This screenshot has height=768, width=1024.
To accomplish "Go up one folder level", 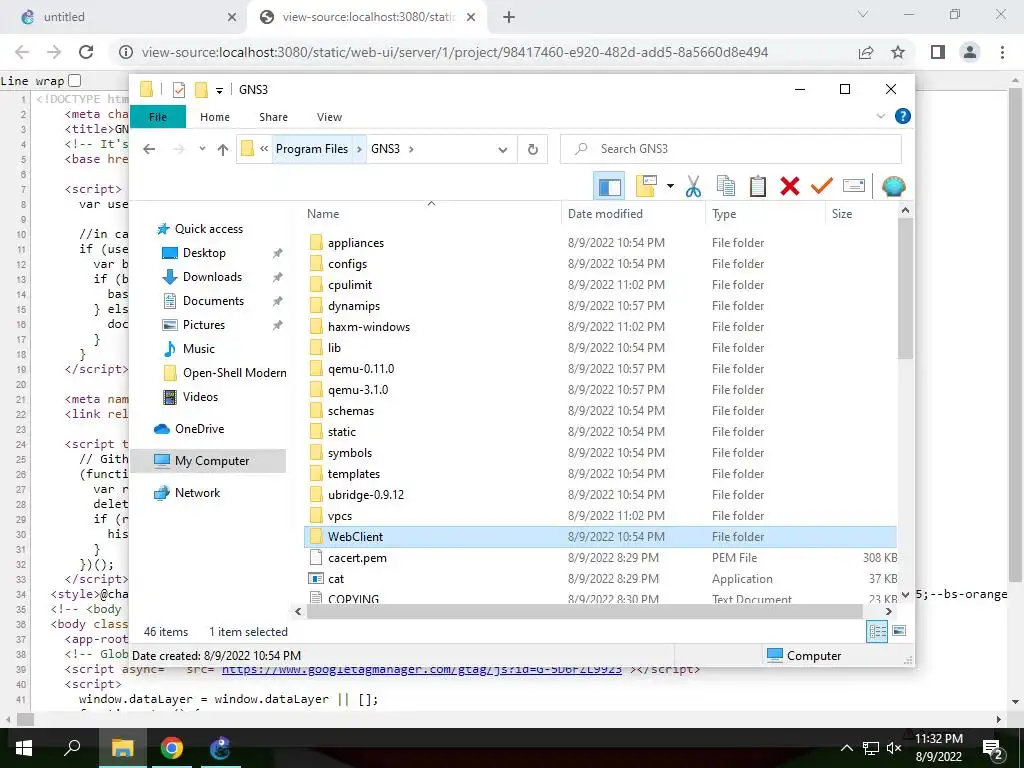I will click(223, 150).
